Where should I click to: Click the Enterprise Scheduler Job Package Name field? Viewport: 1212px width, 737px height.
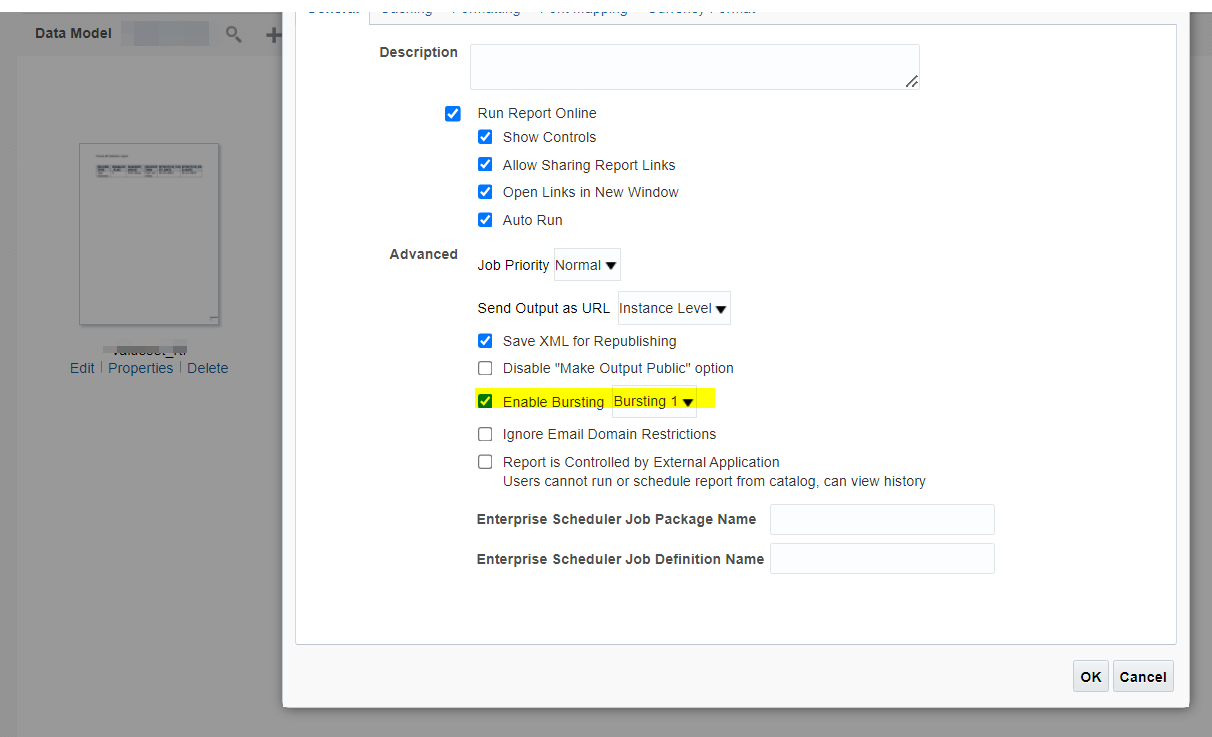pos(881,519)
